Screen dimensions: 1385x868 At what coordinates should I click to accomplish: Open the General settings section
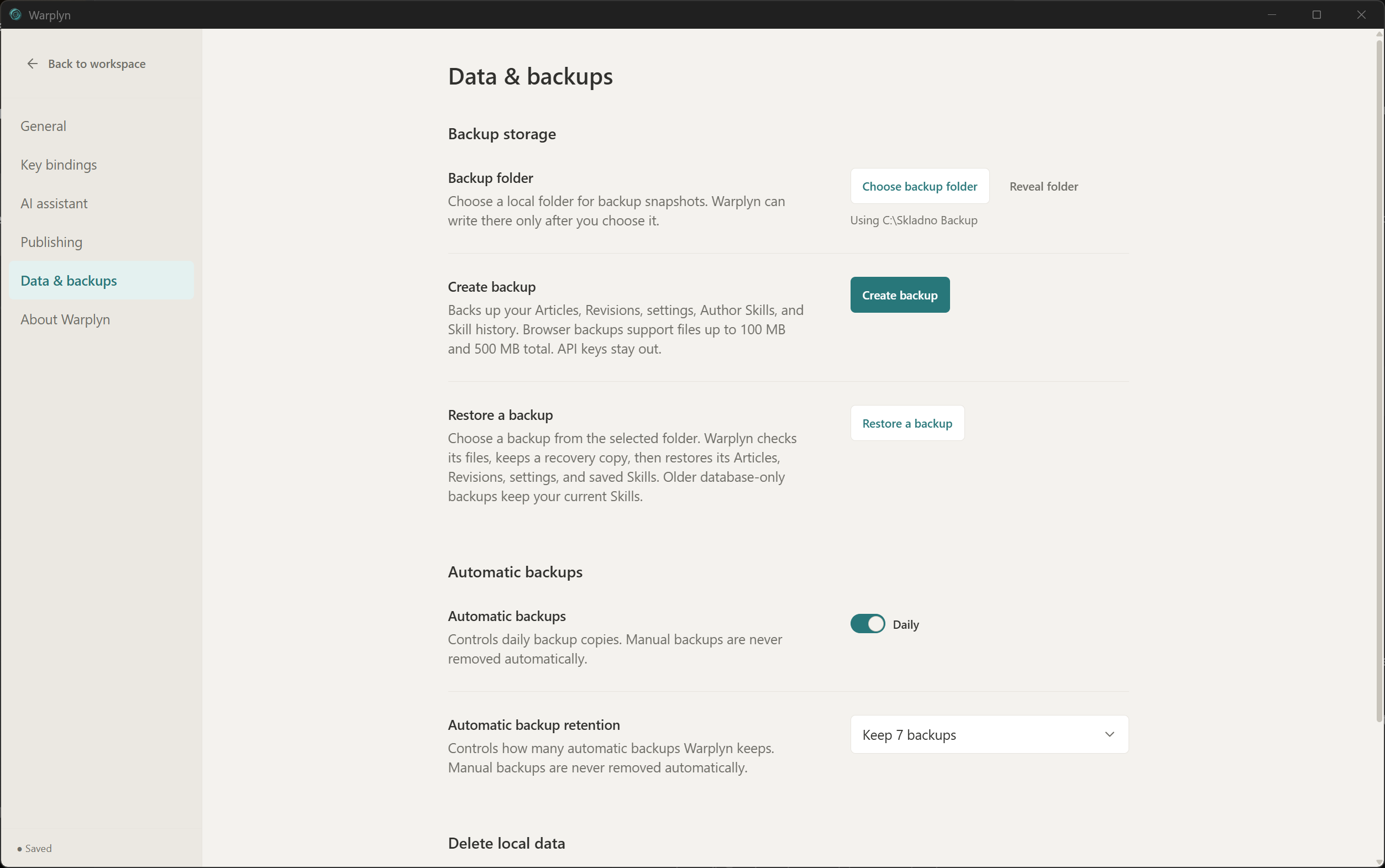[x=101, y=127]
